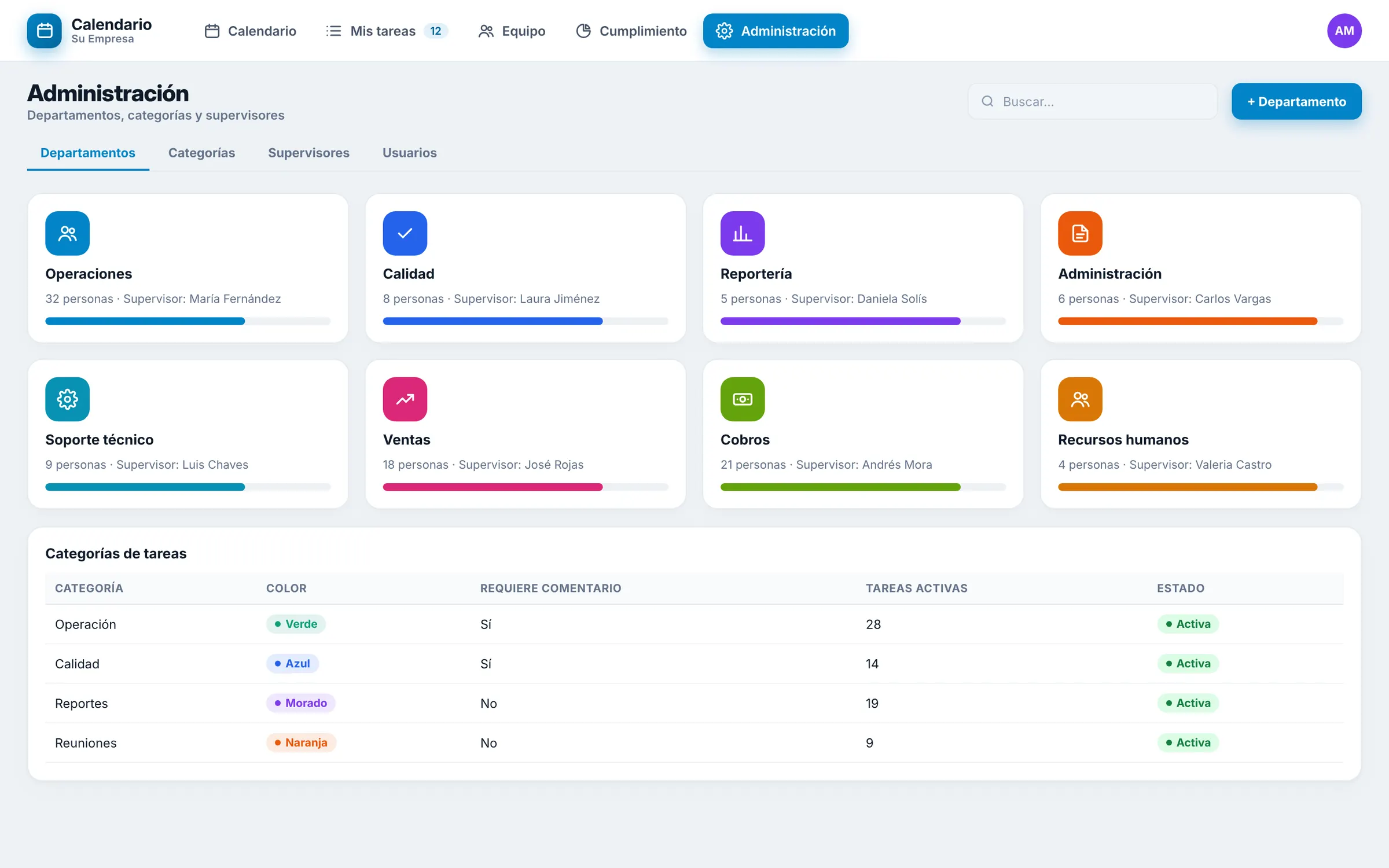Viewport: 1389px width, 868px height.
Task: Open the AM user avatar
Action: (1344, 31)
